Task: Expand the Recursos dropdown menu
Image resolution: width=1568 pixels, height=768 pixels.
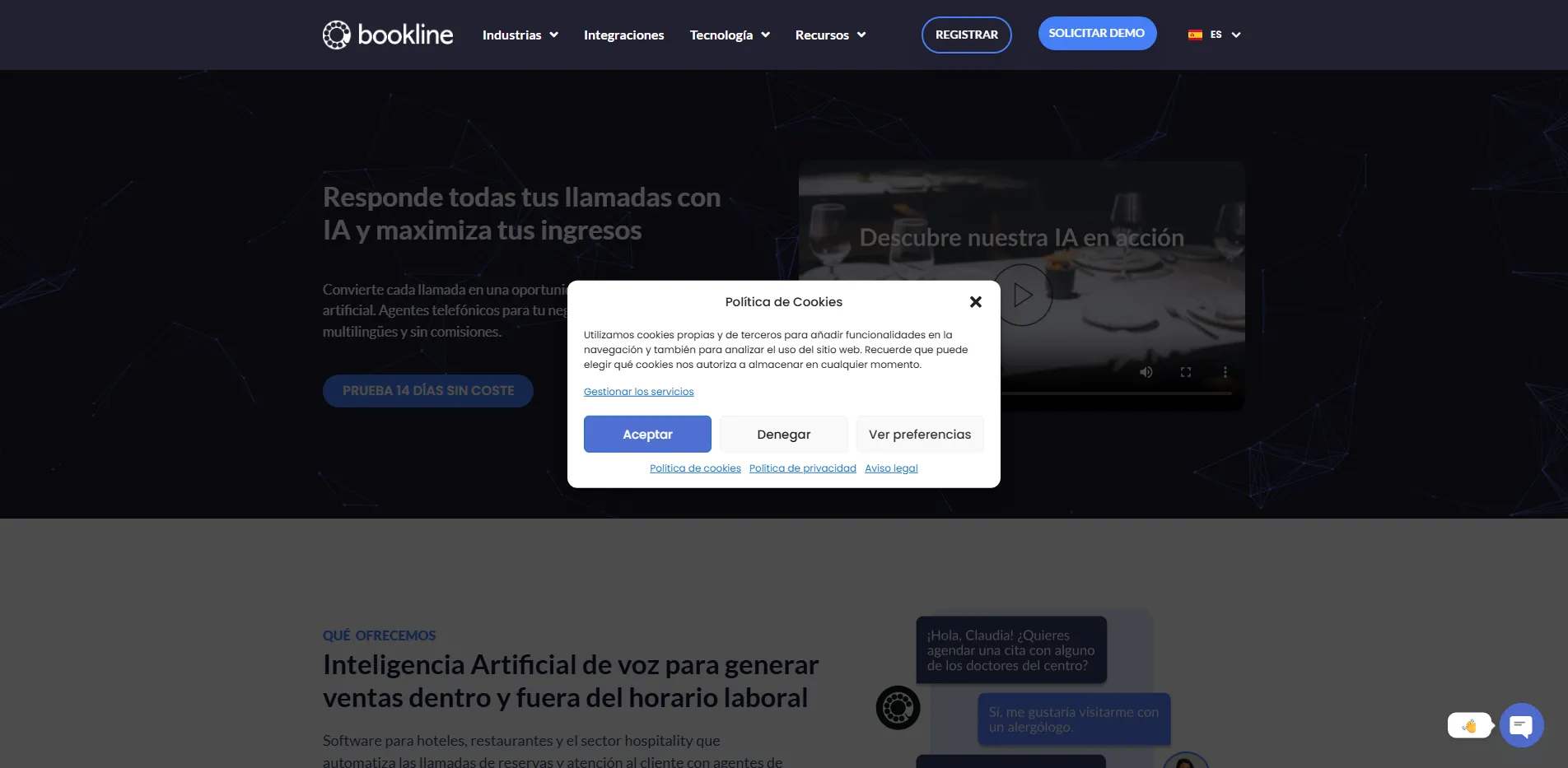Action: coord(830,35)
